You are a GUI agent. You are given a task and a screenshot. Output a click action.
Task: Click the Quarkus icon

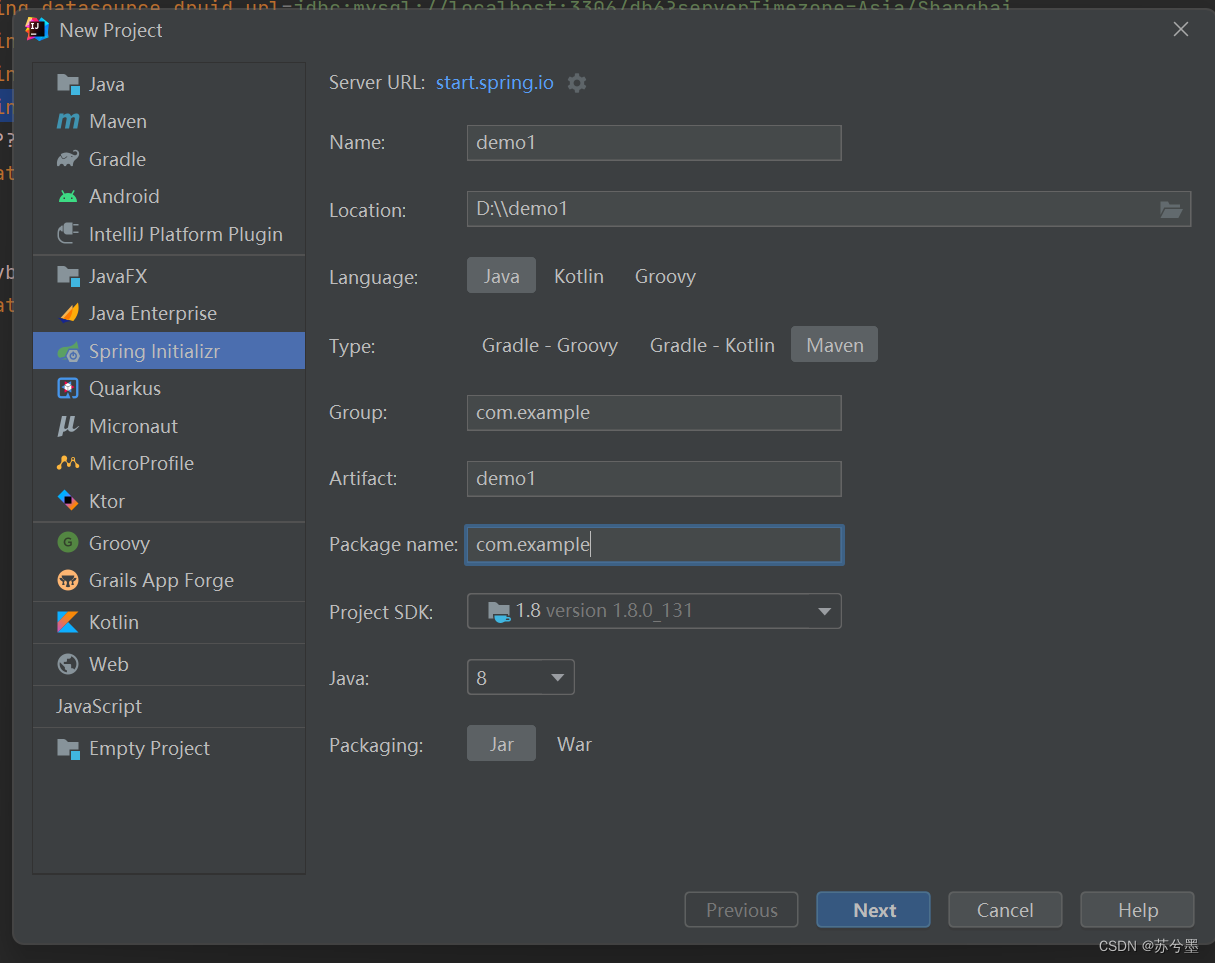68,388
